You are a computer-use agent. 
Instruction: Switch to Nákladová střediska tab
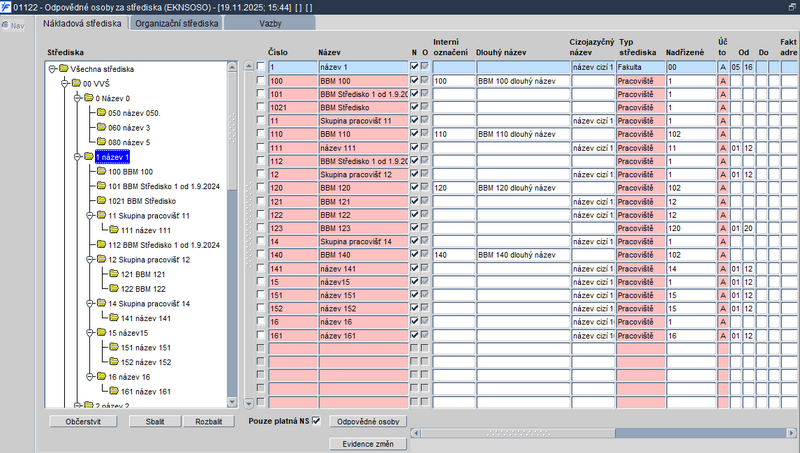[82, 23]
